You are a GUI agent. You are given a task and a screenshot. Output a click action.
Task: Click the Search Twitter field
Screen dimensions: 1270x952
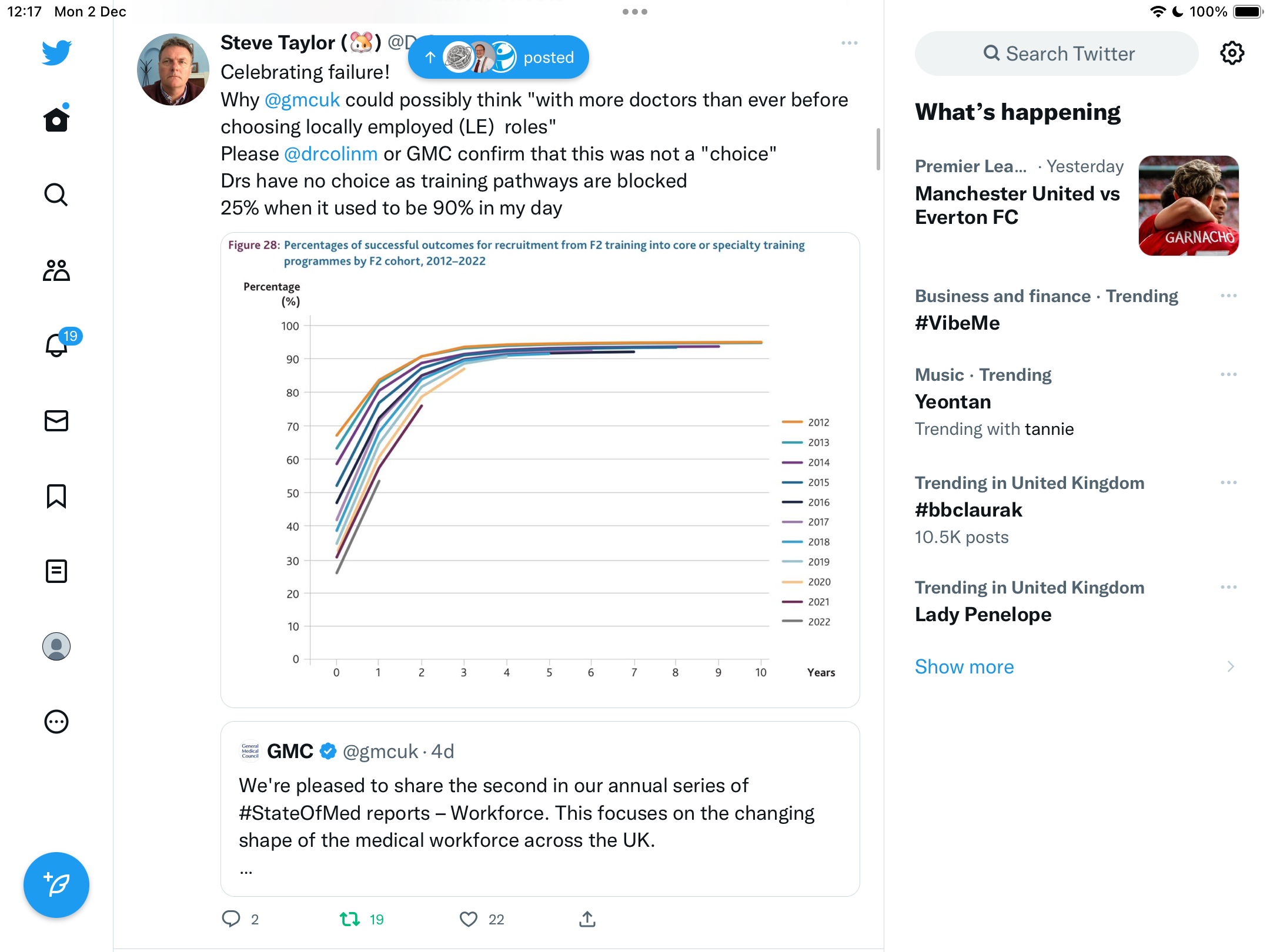click(1057, 53)
